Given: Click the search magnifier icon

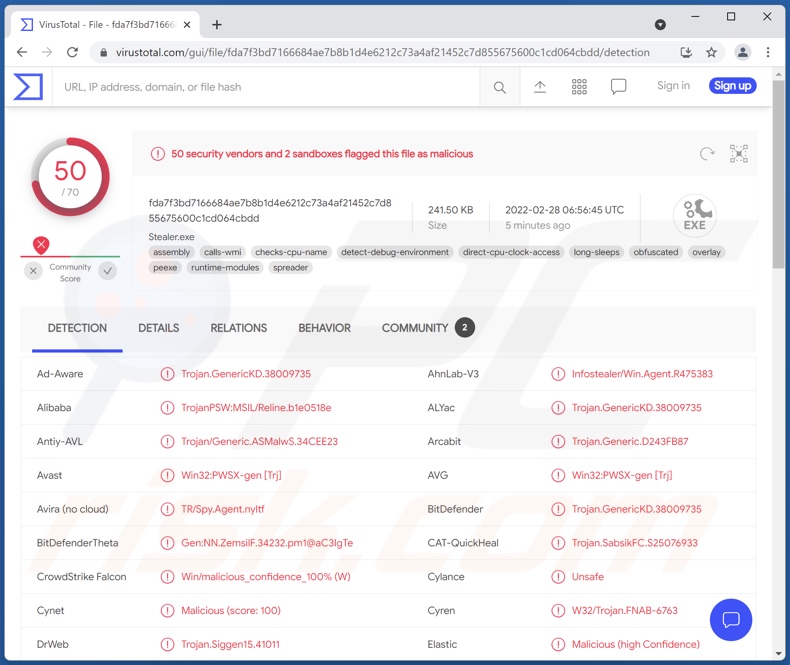Looking at the screenshot, I should [499, 87].
